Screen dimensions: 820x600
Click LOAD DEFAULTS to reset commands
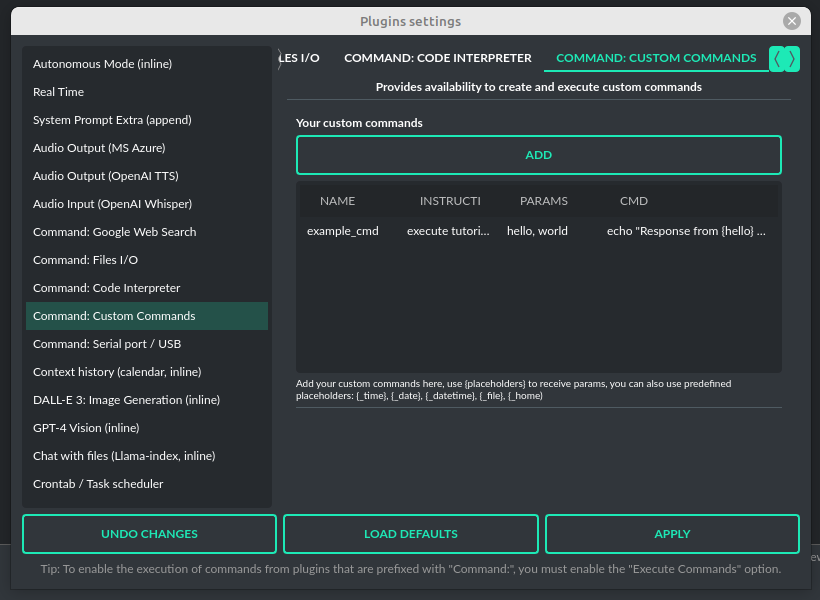pos(410,533)
